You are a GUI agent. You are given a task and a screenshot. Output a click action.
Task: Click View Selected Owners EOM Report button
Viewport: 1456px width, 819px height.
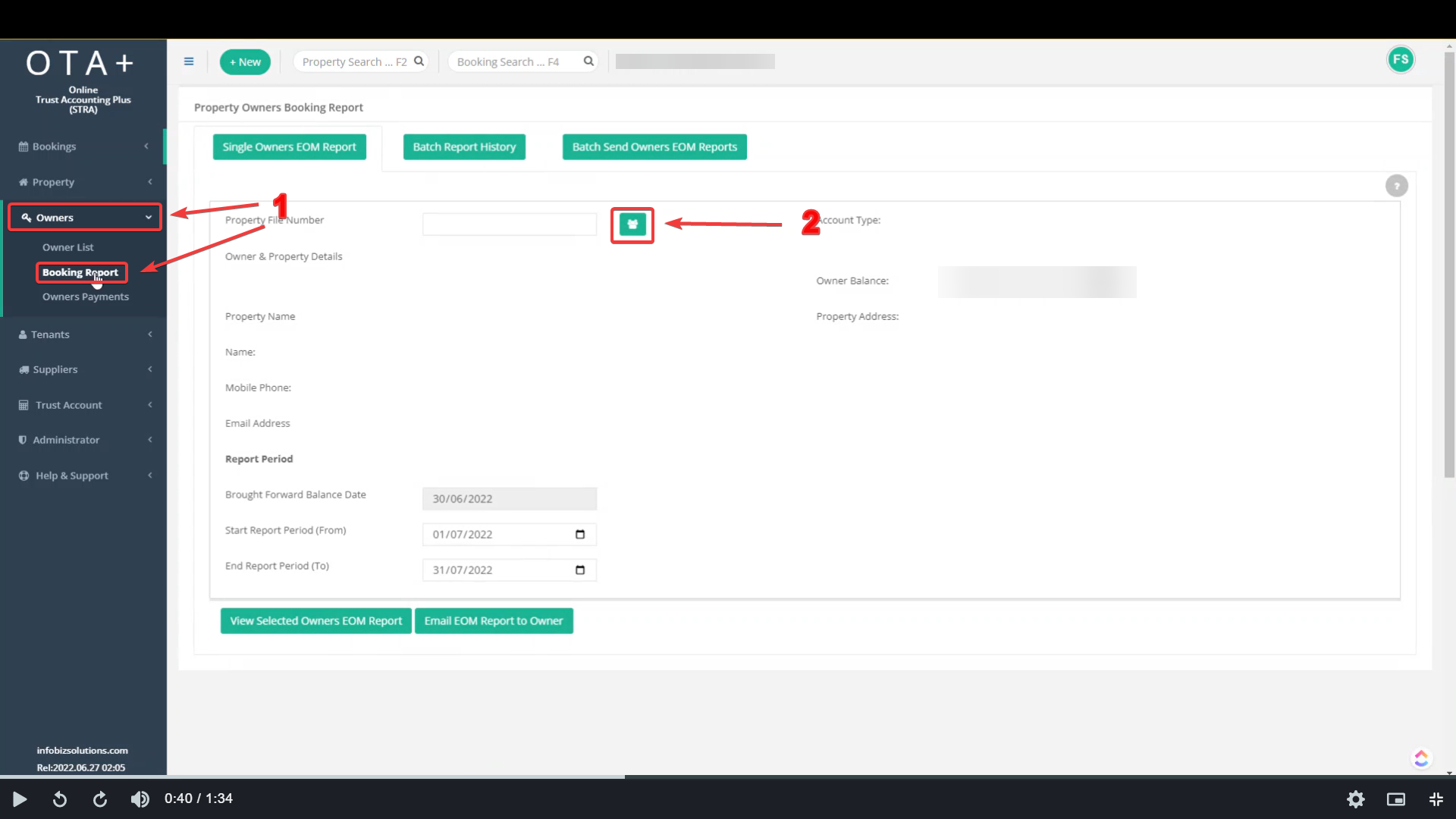[315, 621]
